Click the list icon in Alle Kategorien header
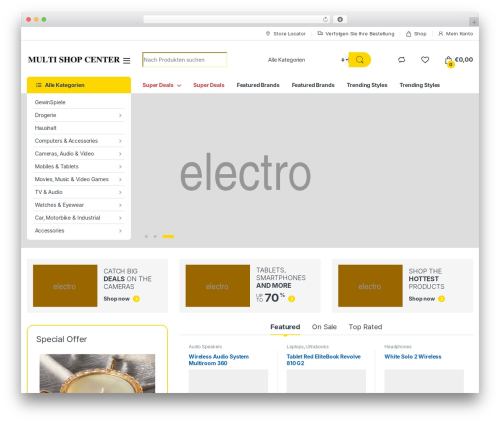500x423 pixels. (x=38, y=85)
